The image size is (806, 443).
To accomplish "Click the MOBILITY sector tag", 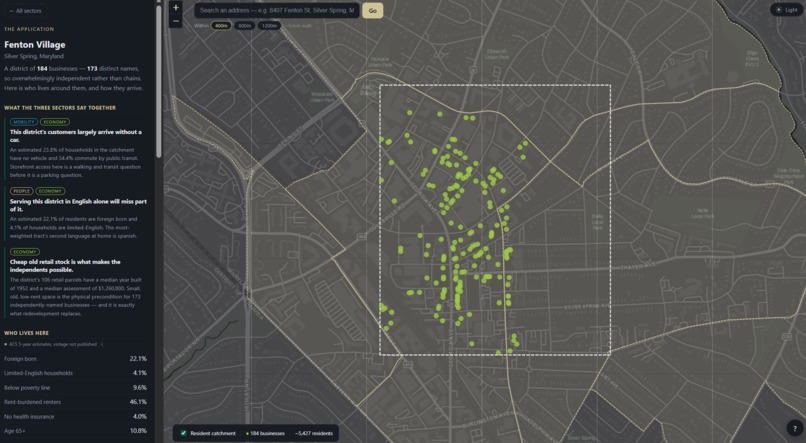I will coord(24,122).
